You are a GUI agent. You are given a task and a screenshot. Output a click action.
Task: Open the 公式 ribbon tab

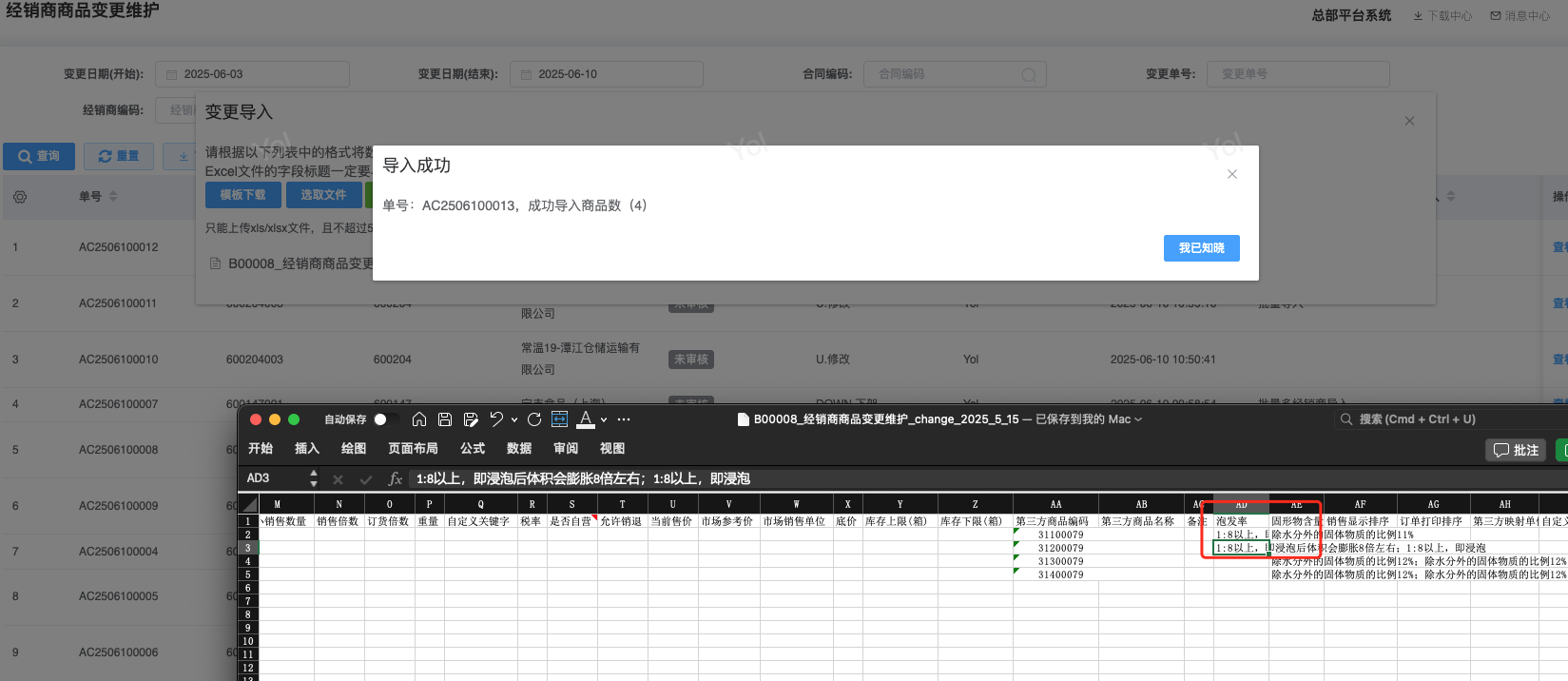click(473, 449)
